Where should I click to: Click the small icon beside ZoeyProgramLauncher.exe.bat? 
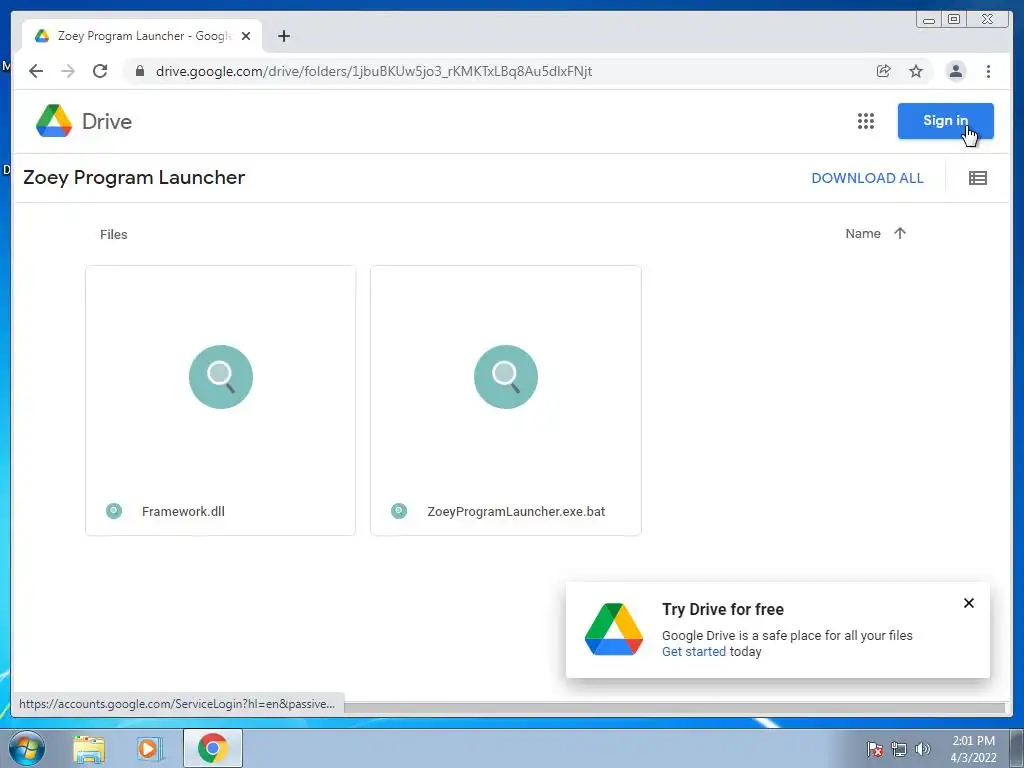(x=399, y=511)
